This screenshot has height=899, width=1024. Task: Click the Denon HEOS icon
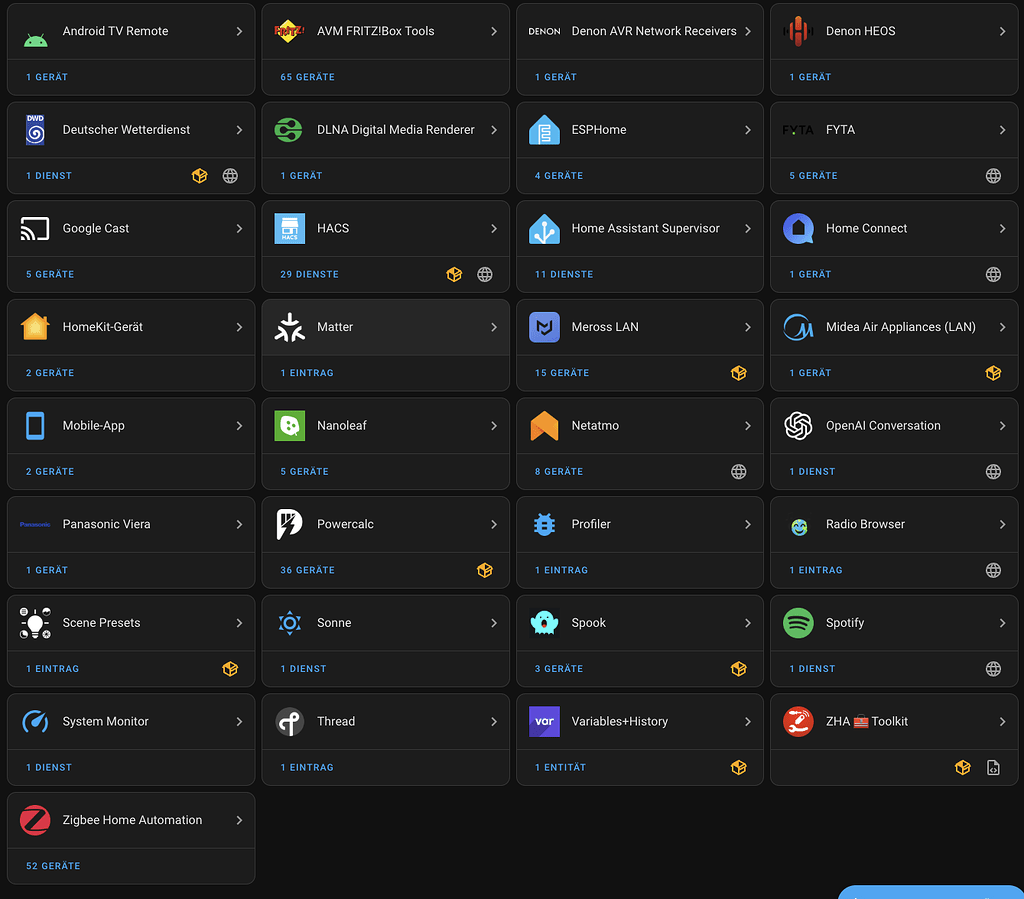coord(798,30)
